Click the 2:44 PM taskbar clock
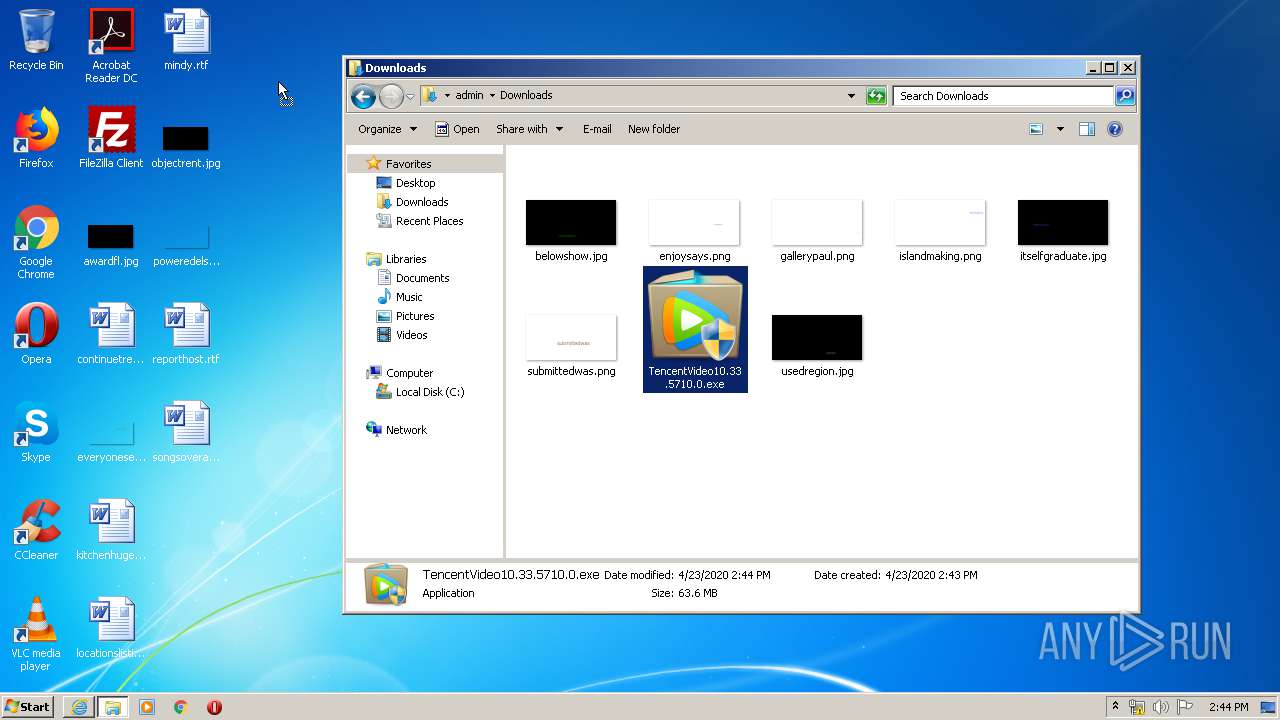Screen dimensions: 1280x720 pos(1228,707)
